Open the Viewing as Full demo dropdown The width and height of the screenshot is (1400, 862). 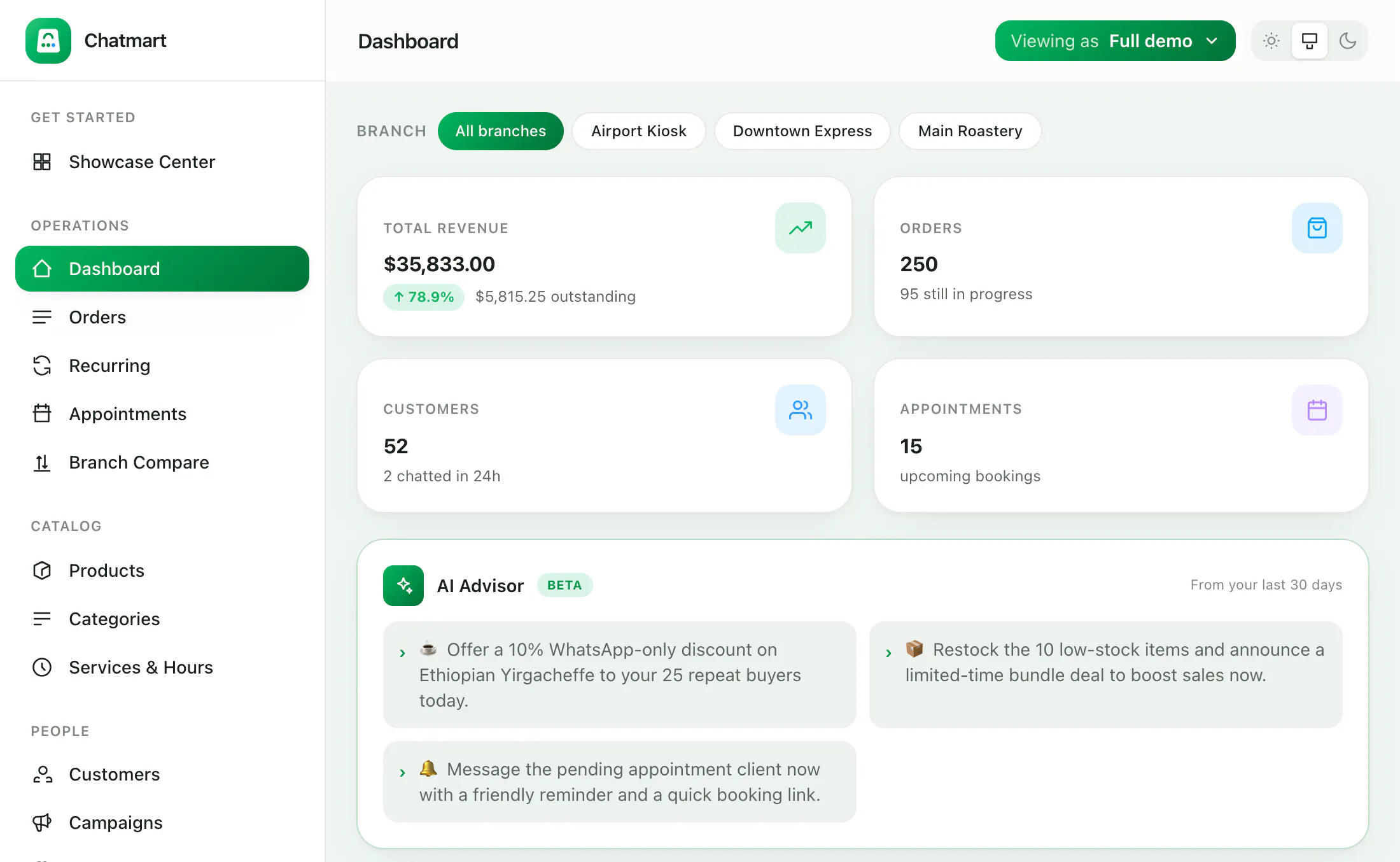[x=1115, y=41]
